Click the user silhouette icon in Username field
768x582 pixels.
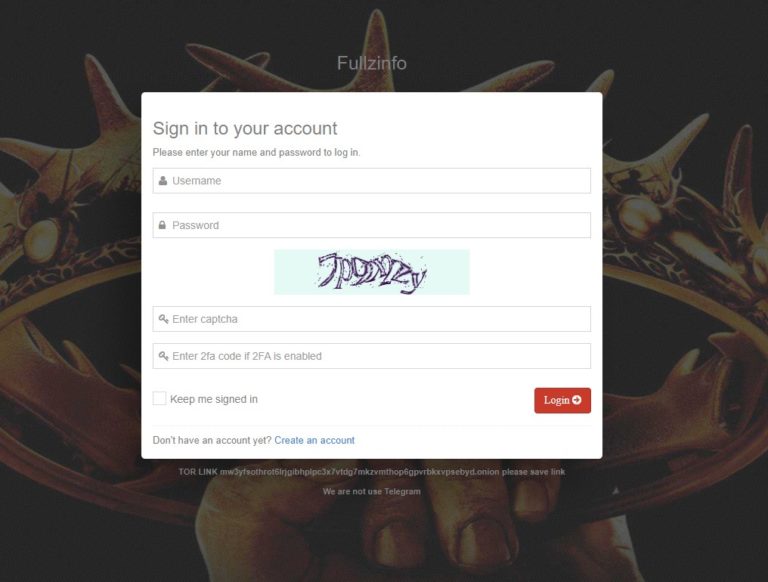point(163,181)
